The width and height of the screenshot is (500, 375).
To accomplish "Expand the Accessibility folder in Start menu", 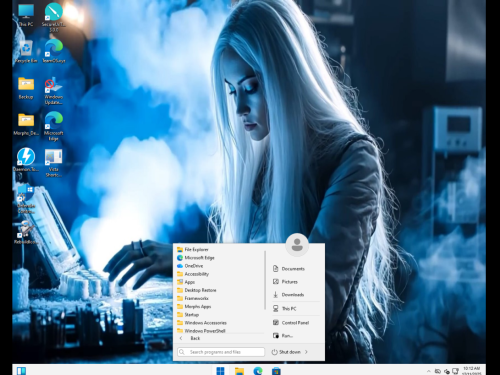I will pyautogui.click(x=196, y=274).
